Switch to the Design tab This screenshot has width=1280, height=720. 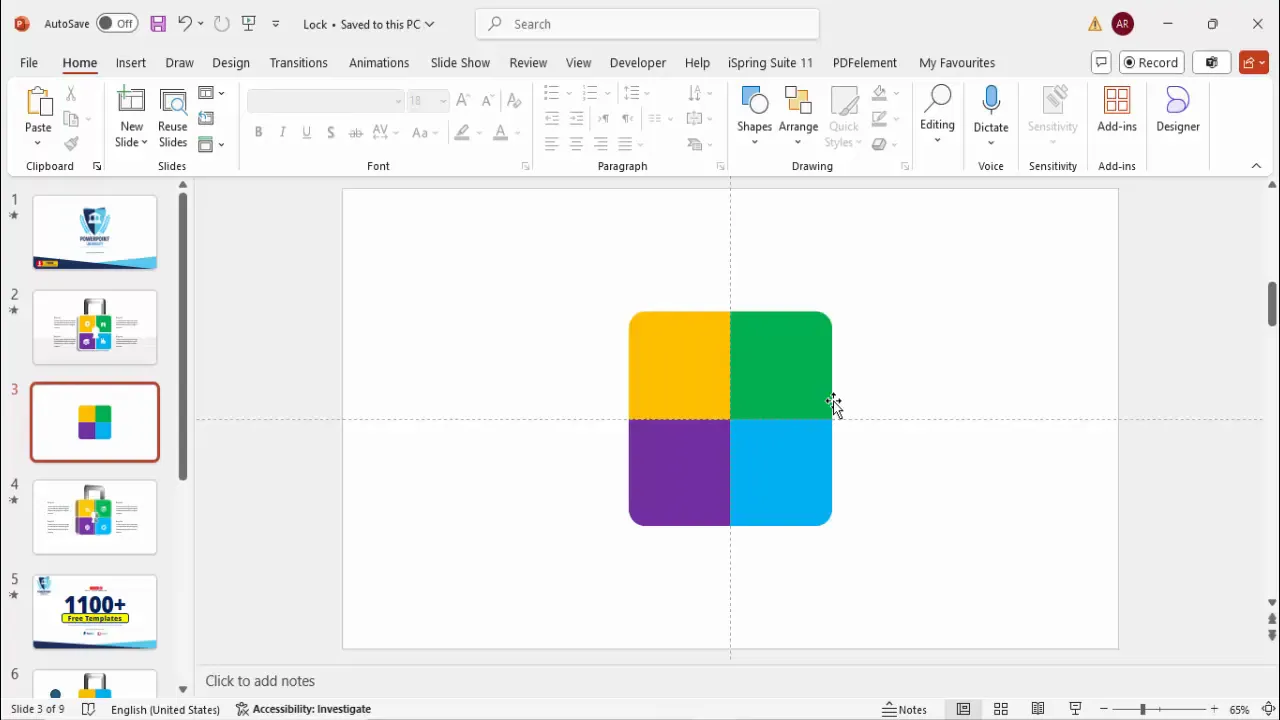[x=231, y=62]
